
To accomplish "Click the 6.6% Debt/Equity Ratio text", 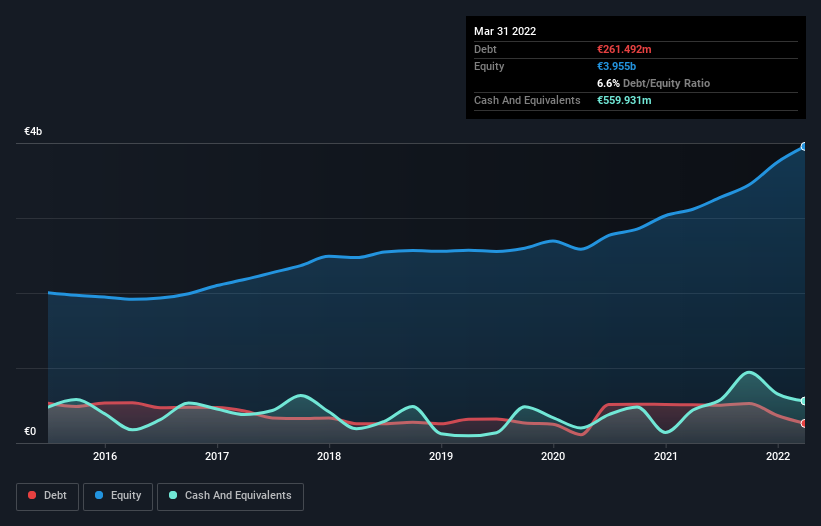I will point(653,83).
